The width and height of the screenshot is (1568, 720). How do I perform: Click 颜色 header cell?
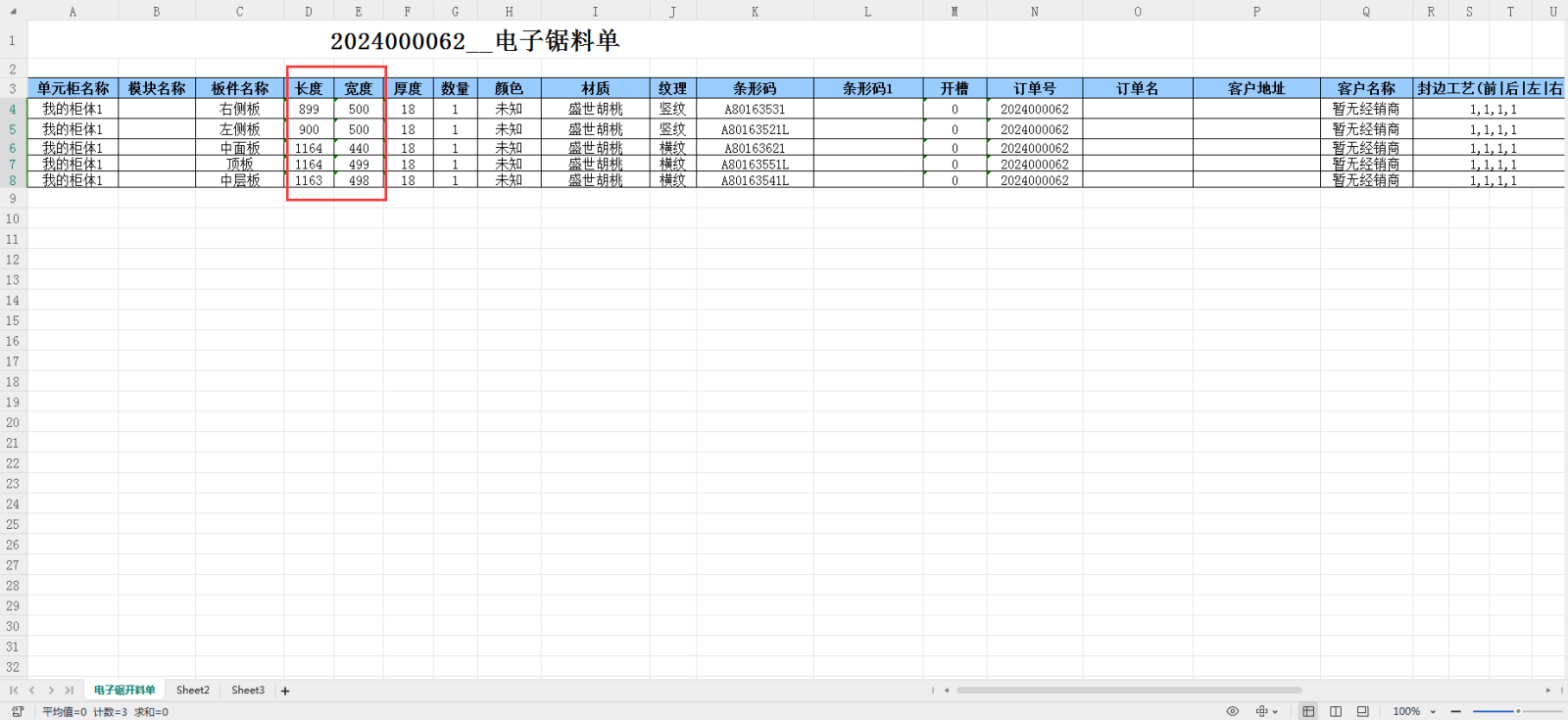point(509,88)
